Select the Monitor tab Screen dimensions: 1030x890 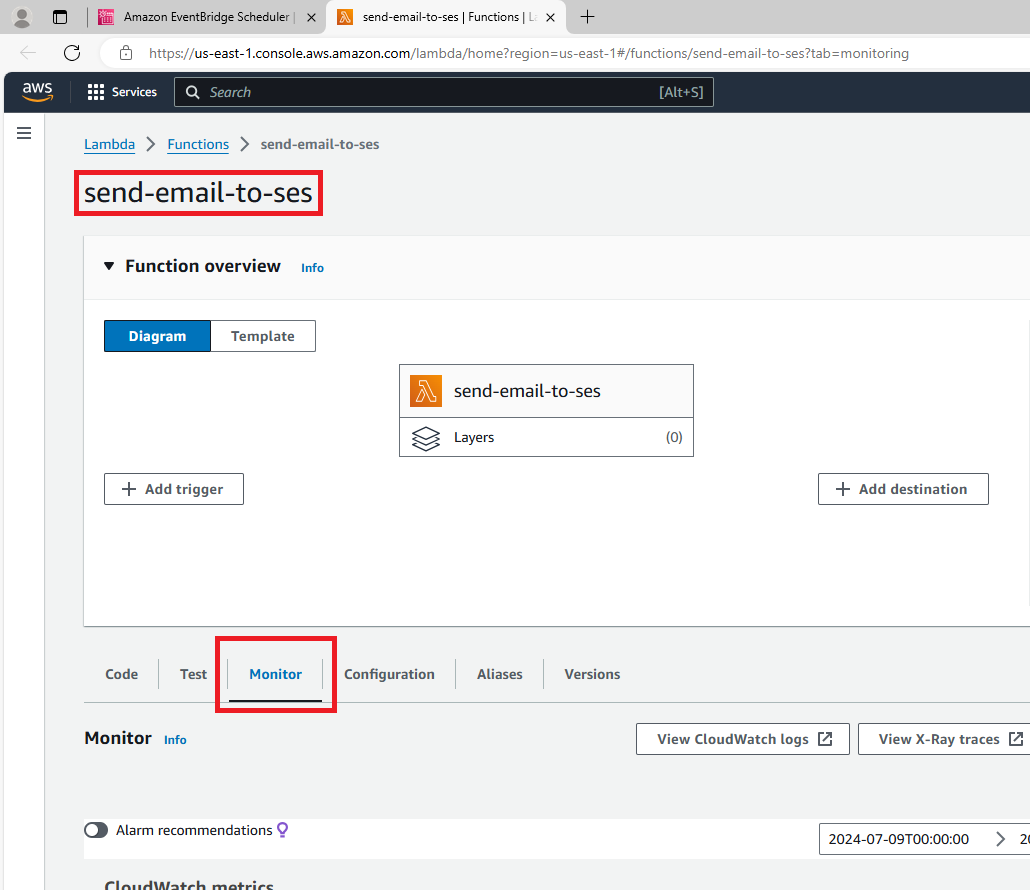click(x=275, y=675)
